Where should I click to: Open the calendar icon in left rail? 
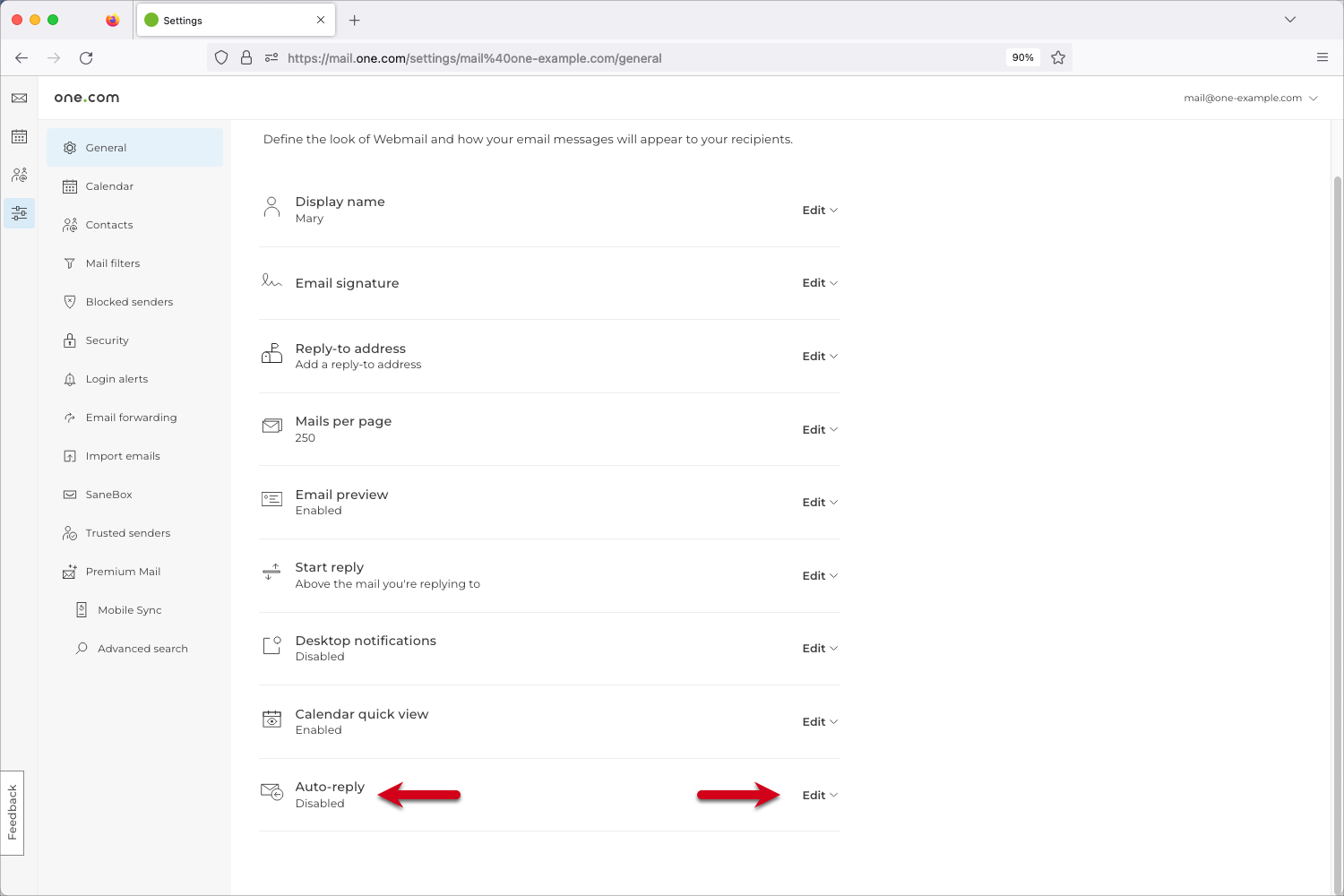(19, 137)
